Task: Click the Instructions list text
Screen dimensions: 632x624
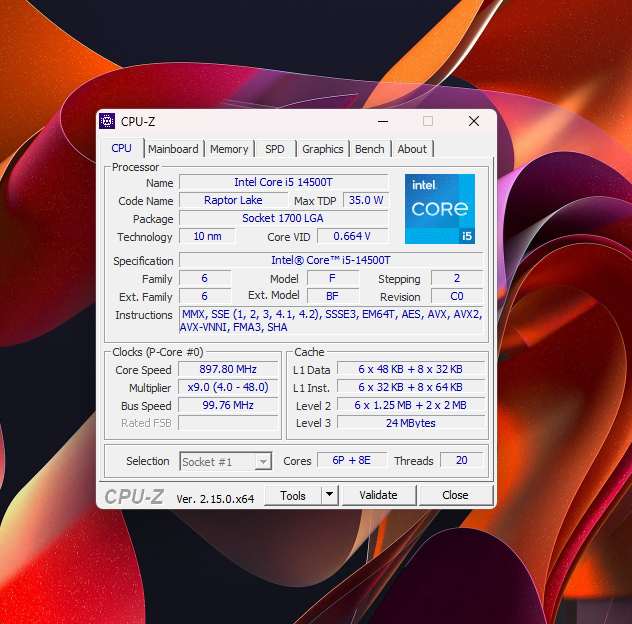Action: [x=331, y=320]
